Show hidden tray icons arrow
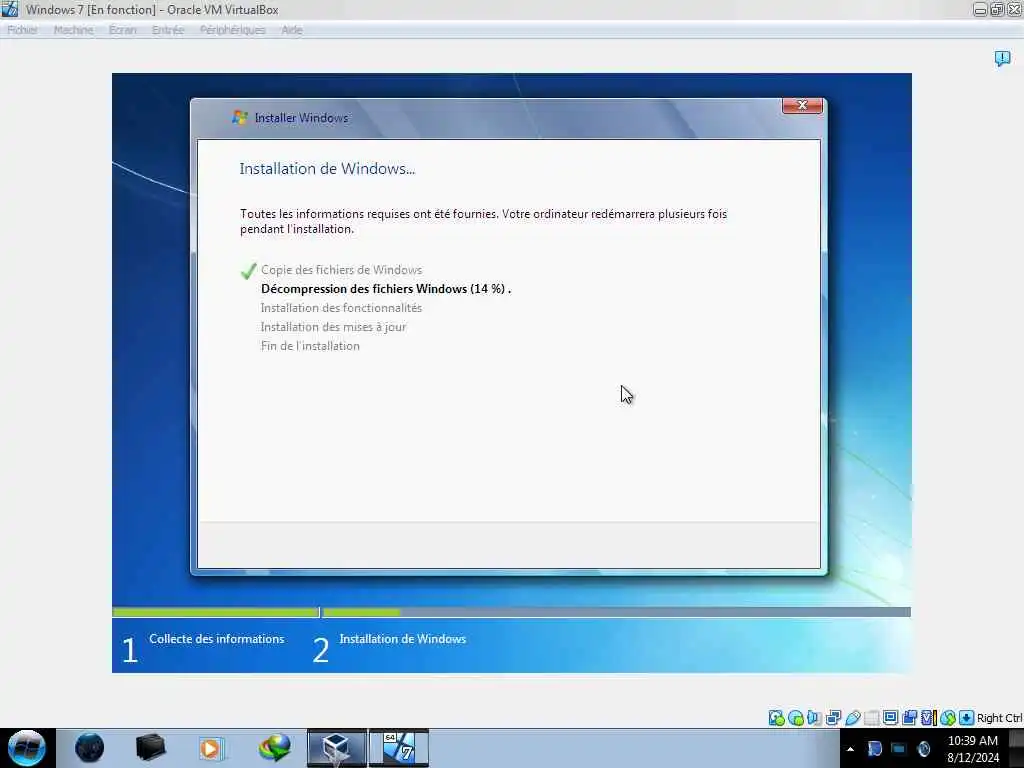Screen dimensions: 1024x768 point(850,749)
